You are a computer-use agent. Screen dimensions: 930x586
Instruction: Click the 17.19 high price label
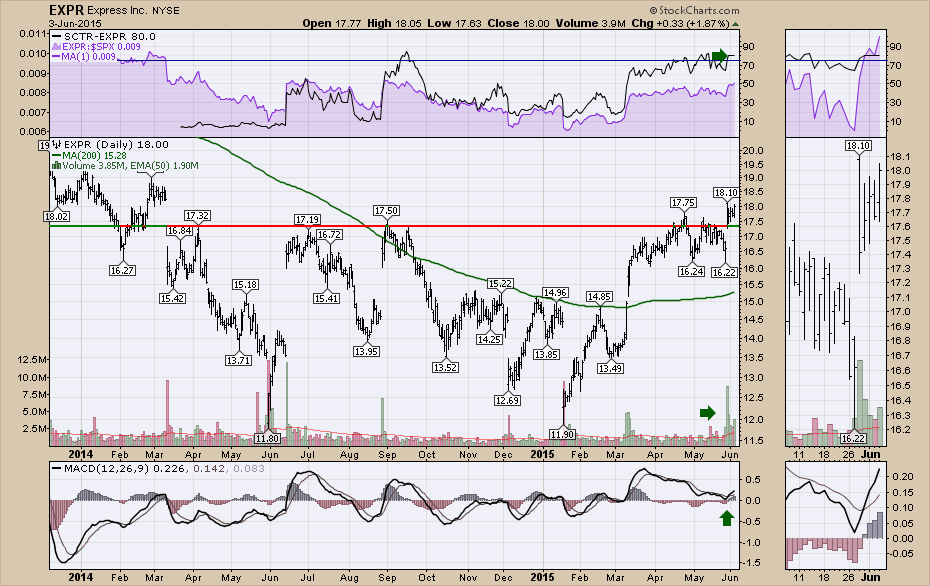pyautogui.click(x=308, y=220)
